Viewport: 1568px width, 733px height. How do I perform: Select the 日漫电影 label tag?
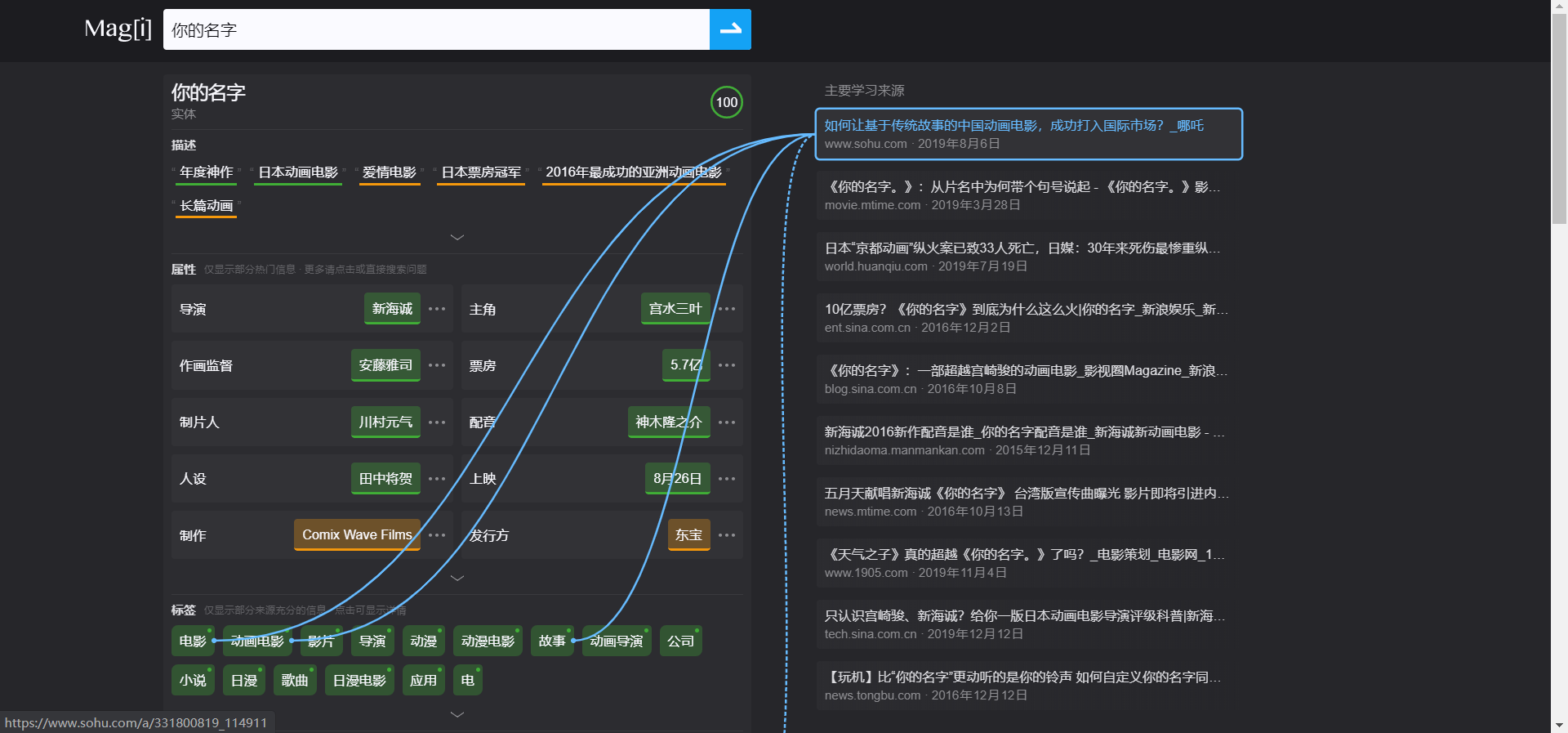(359, 681)
